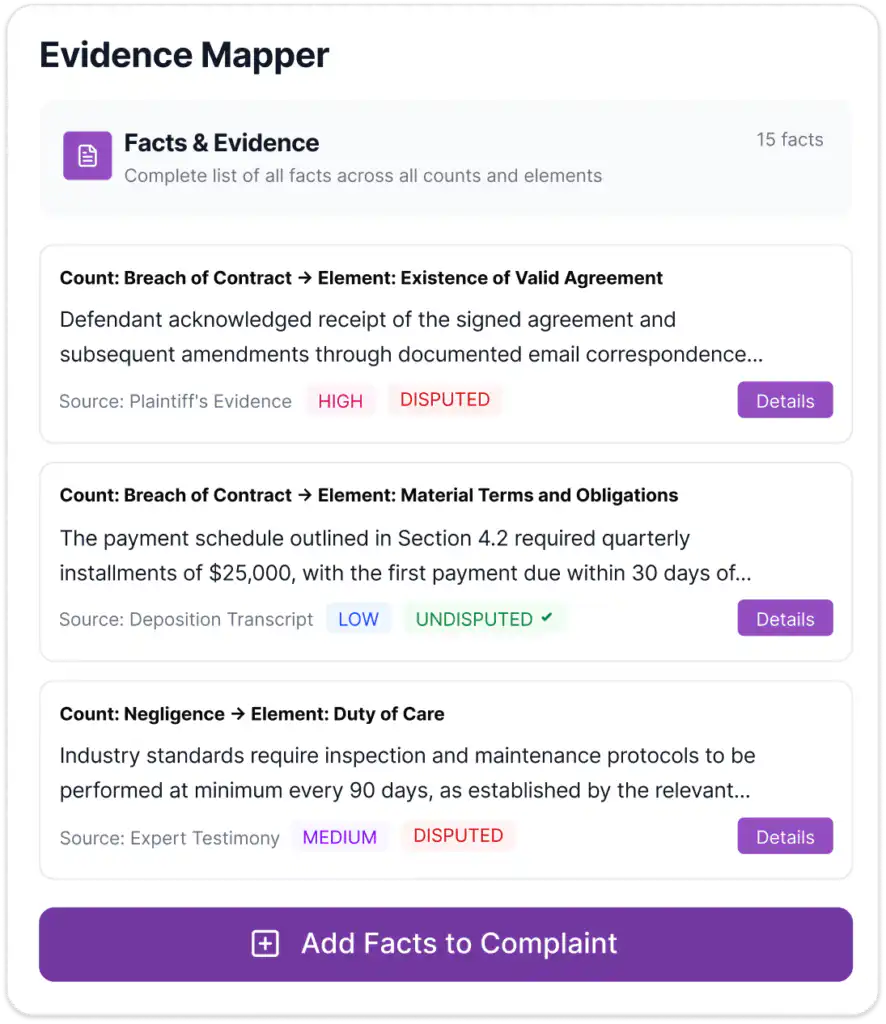Click the MEDIUM badge on the Duty of Care fact

(340, 836)
